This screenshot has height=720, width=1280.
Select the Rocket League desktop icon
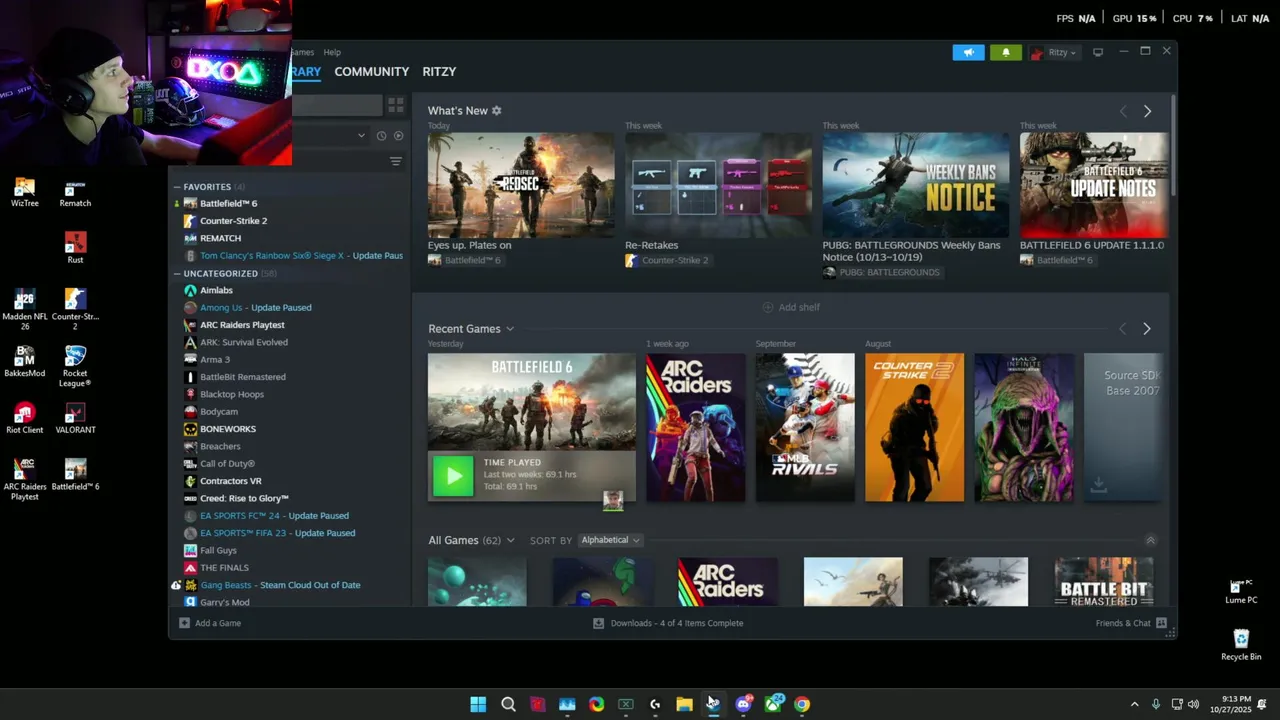point(75,366)
